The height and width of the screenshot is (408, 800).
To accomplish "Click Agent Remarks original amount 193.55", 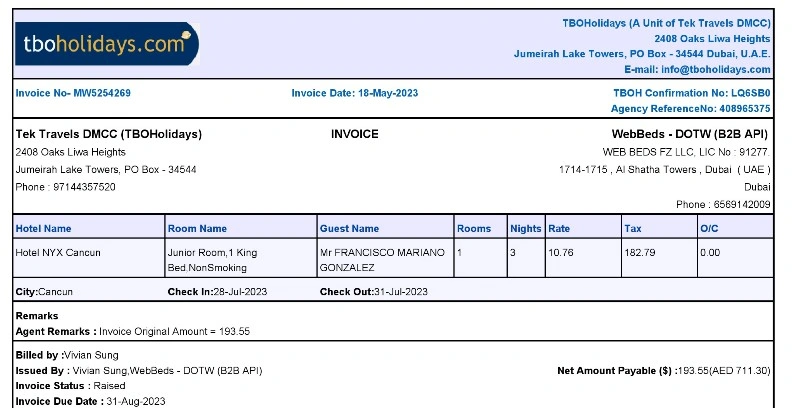I will pos(133,331).
